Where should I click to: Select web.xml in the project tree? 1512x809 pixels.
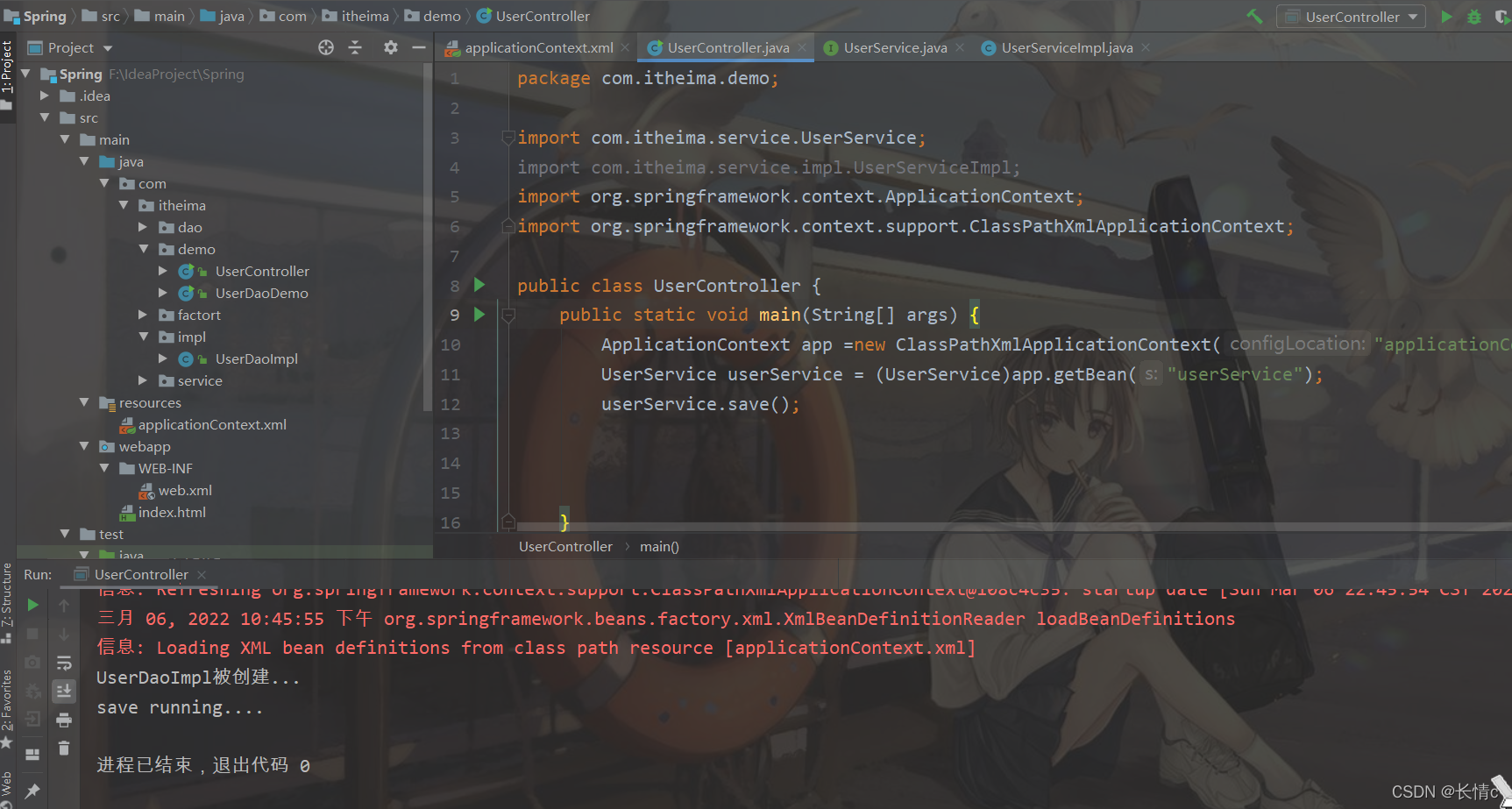coord(185,490)
